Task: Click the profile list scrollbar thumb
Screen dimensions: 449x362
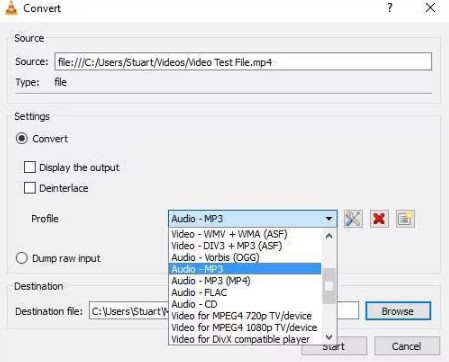Action: [x=329, y=286]
